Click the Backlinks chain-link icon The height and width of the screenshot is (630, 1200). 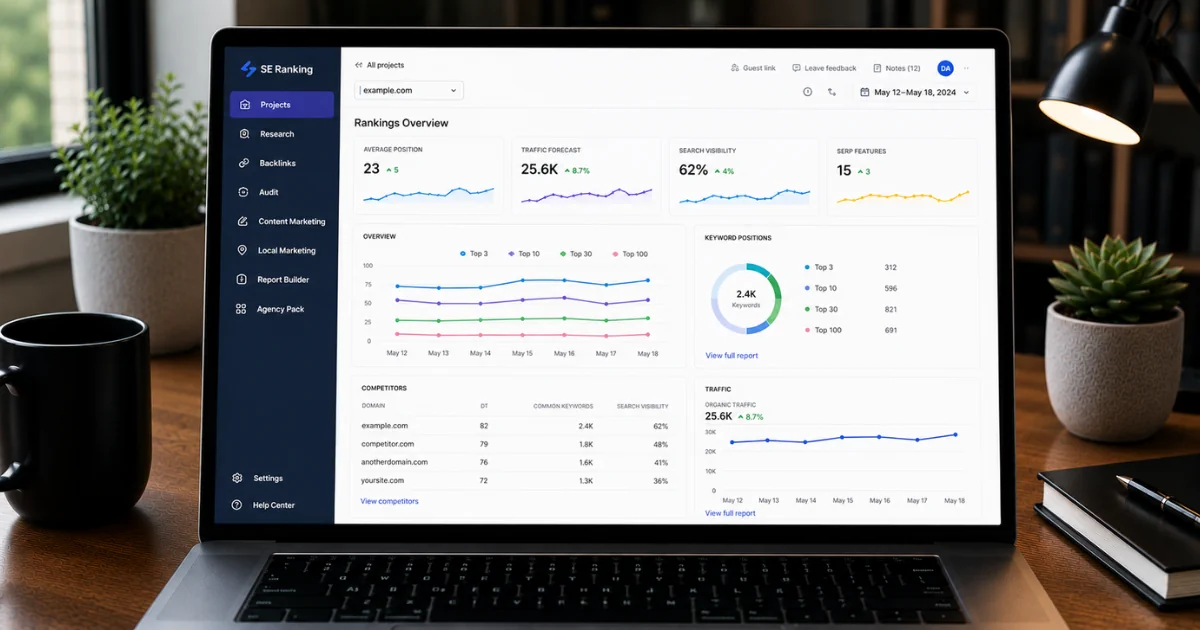pyautogui.click(x=243, y=163)
